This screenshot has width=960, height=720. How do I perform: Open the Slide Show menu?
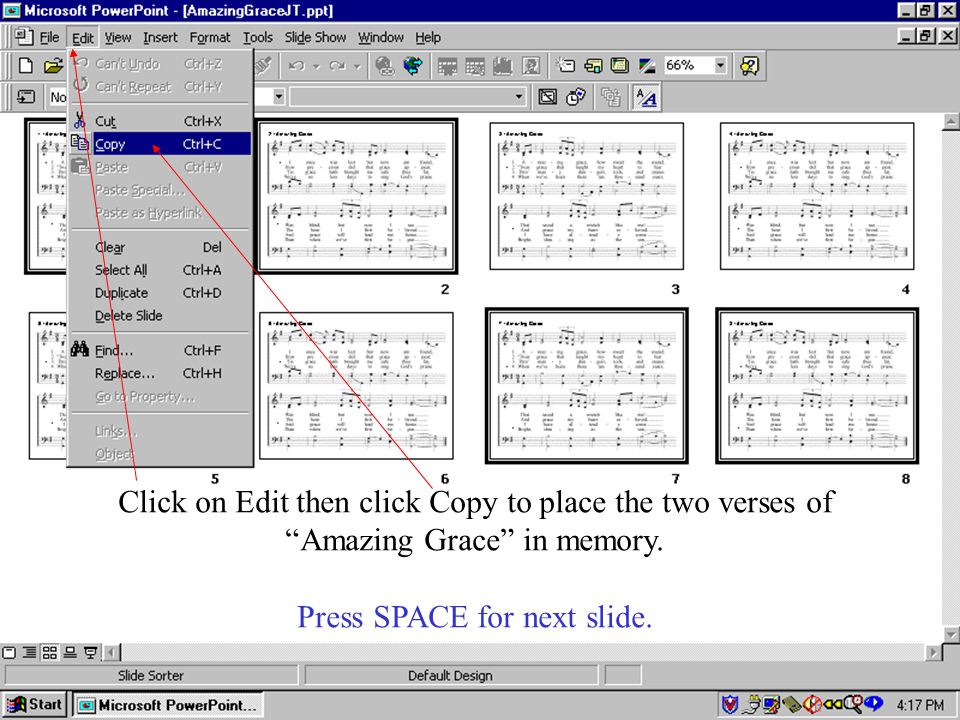pyautogui.click(x=315, y=37)
